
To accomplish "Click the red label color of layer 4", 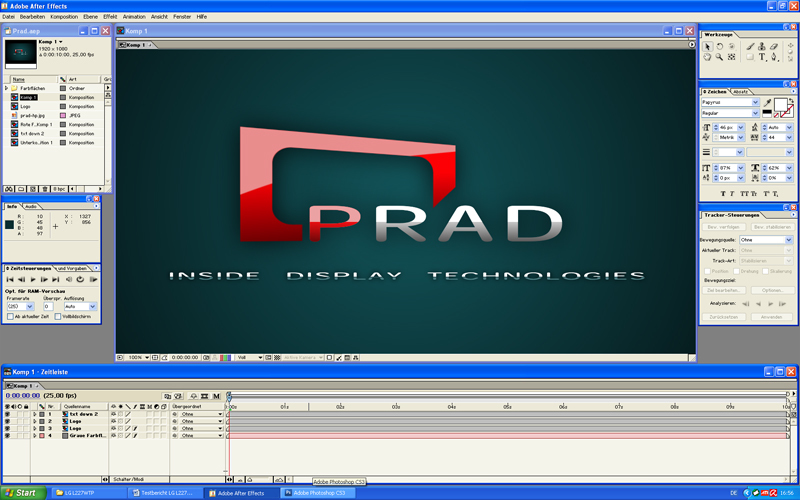I will [42, 436].
